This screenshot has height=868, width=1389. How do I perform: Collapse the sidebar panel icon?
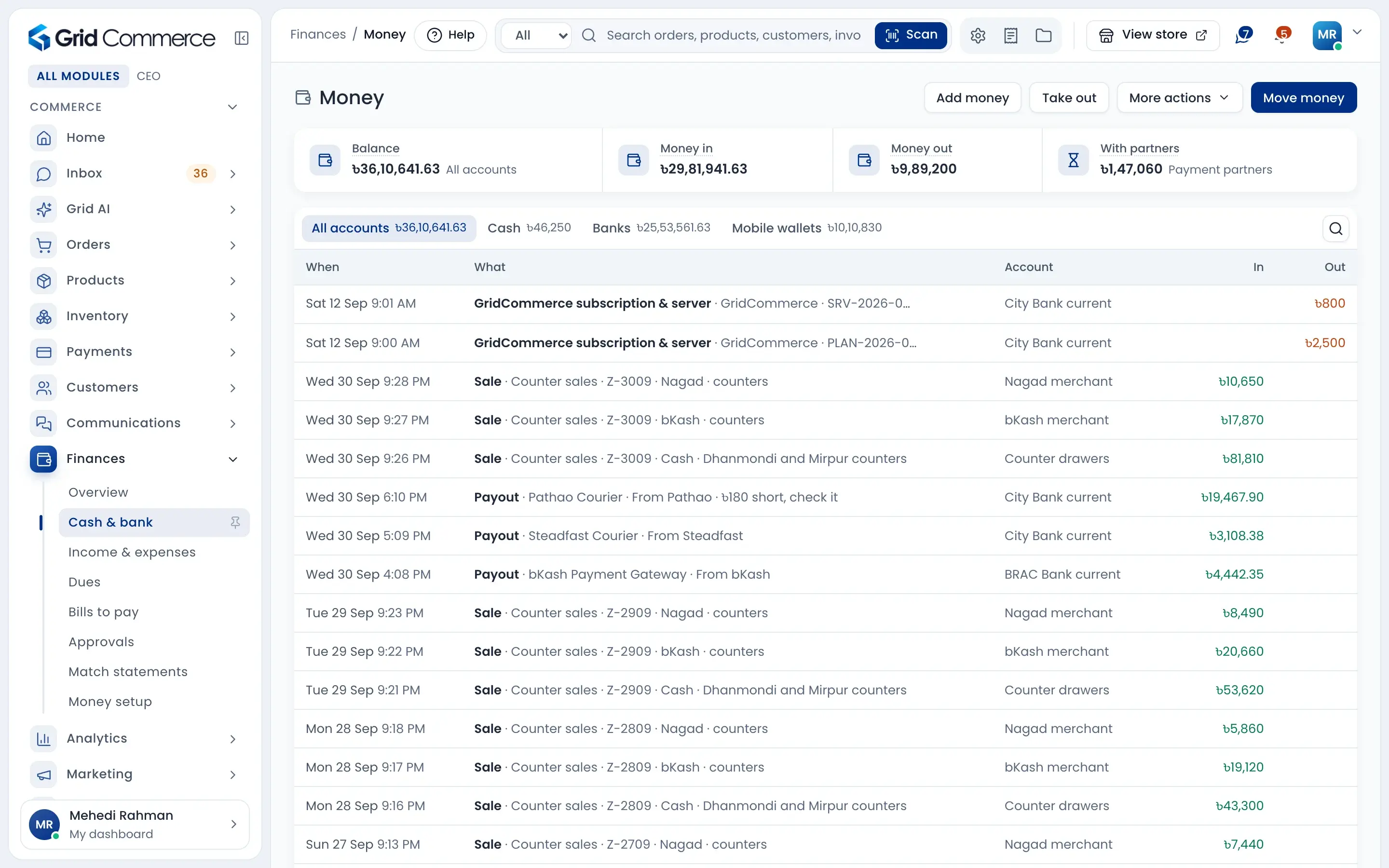[241, 38]
